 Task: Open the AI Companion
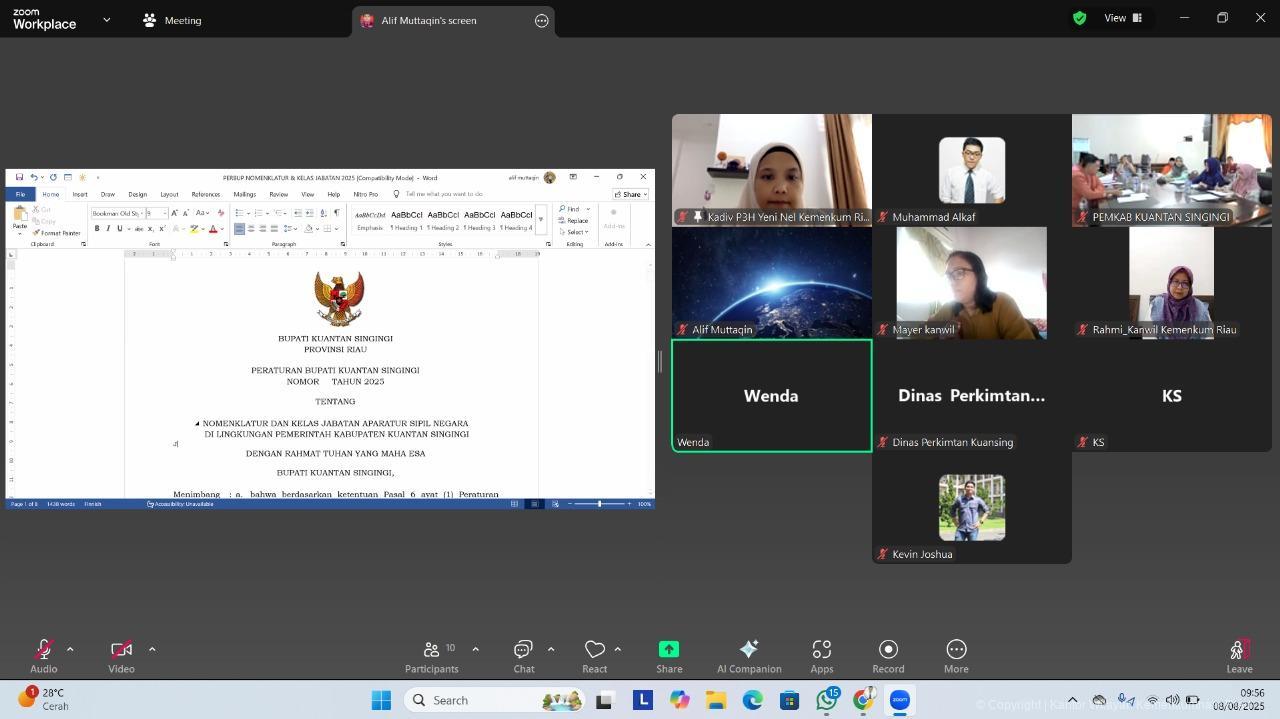[x=748, y=656]
